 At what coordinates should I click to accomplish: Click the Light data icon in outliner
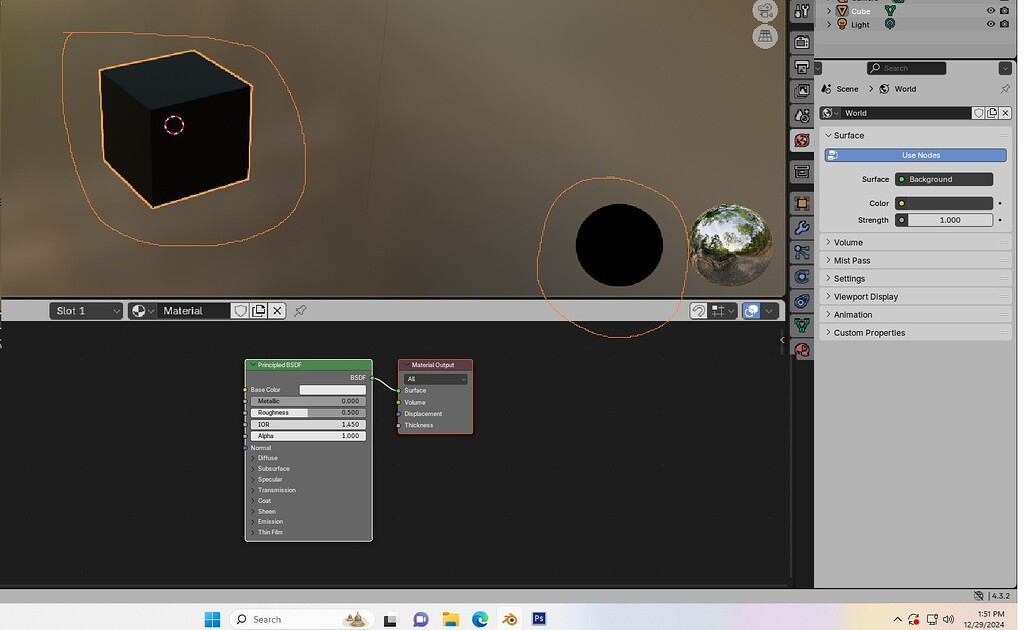click(x=889, y=24)
